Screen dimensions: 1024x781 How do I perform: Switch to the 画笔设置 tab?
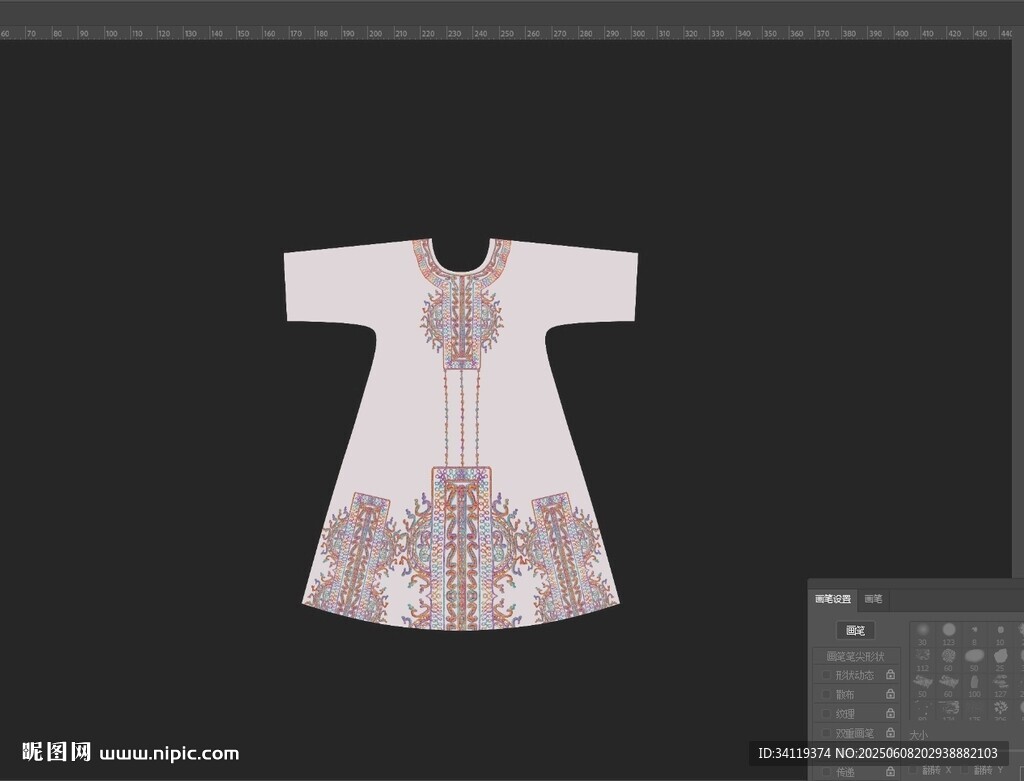[x=833, y=599]
